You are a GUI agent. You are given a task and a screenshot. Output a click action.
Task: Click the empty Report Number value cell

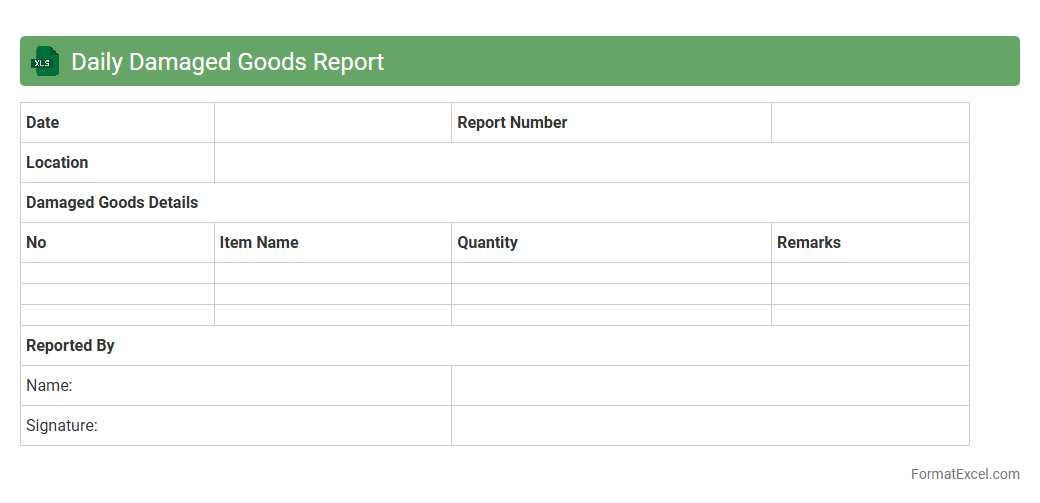pos(869,122)
